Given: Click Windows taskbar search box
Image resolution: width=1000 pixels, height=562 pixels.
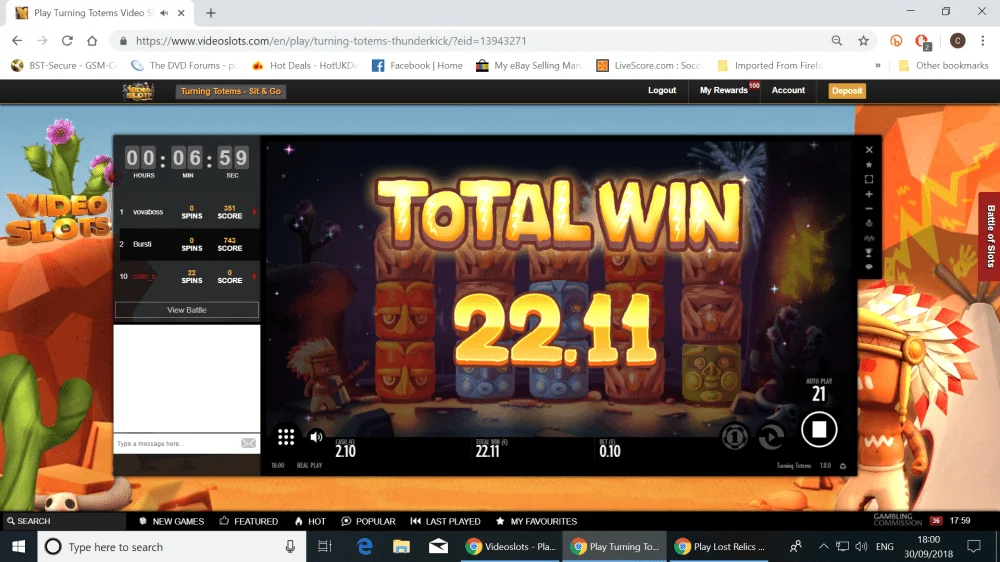Looking at the screenshot, I should click(x=172, y=547).
